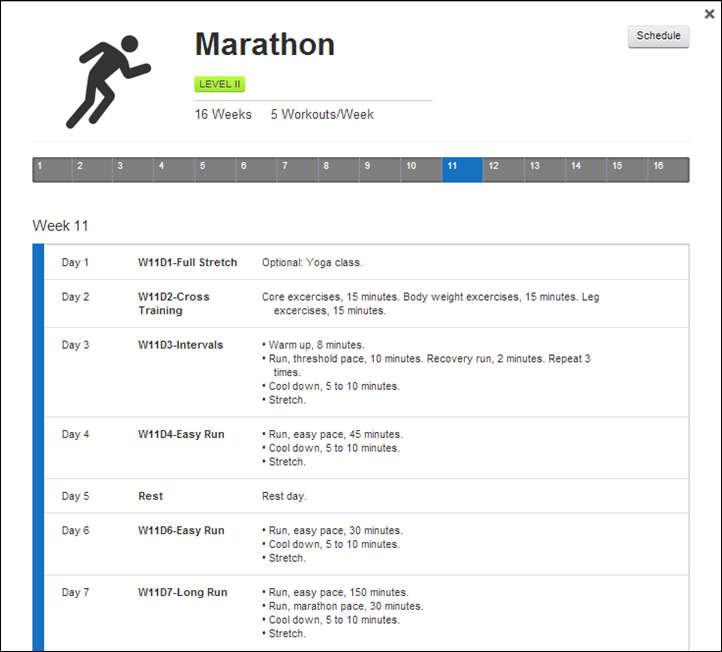The height and width of the screenshot is (652, 722).
Task: Select week 10 in the week bar
Action: pyautogui.click(x=421, y=170)
